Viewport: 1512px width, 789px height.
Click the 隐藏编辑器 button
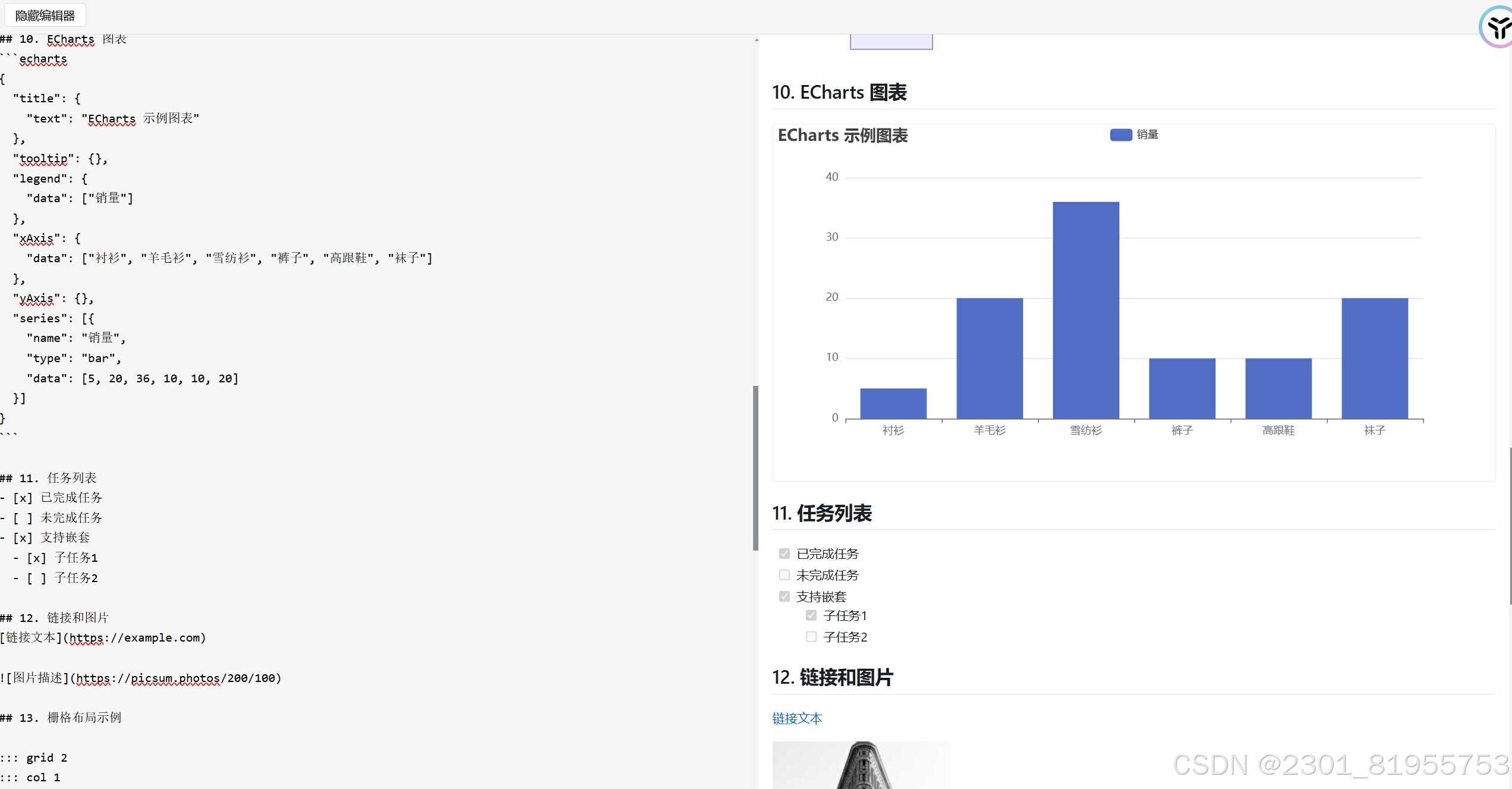[45, 15]
